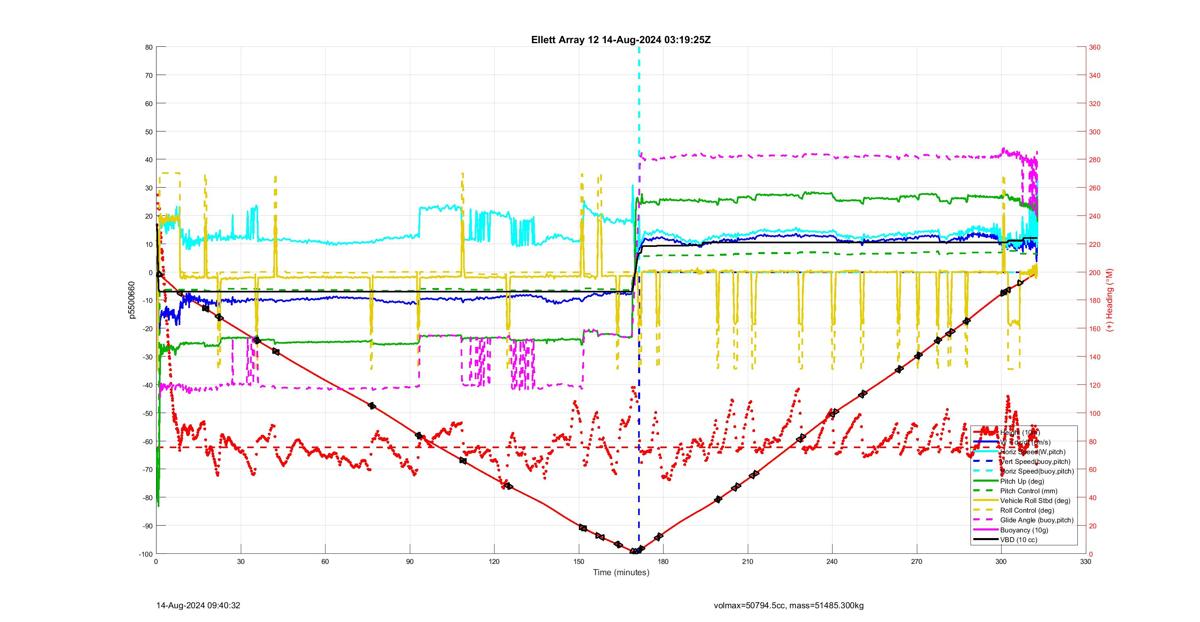
Task: Click right heading axis tick label '280'
Action: click(x=1095, y=160)
